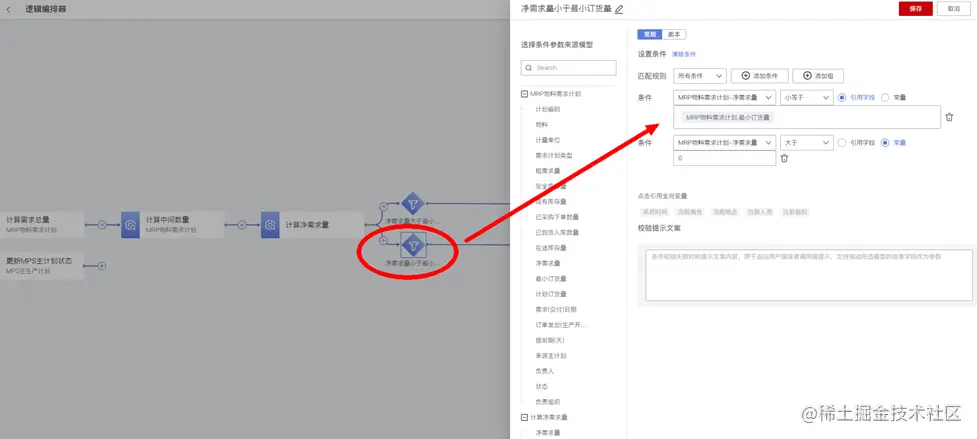The height and width of the screenshot is (439, 977).
Task: Open the 匹配规则 所有条件 dropdown
Action: pos(700,76)
